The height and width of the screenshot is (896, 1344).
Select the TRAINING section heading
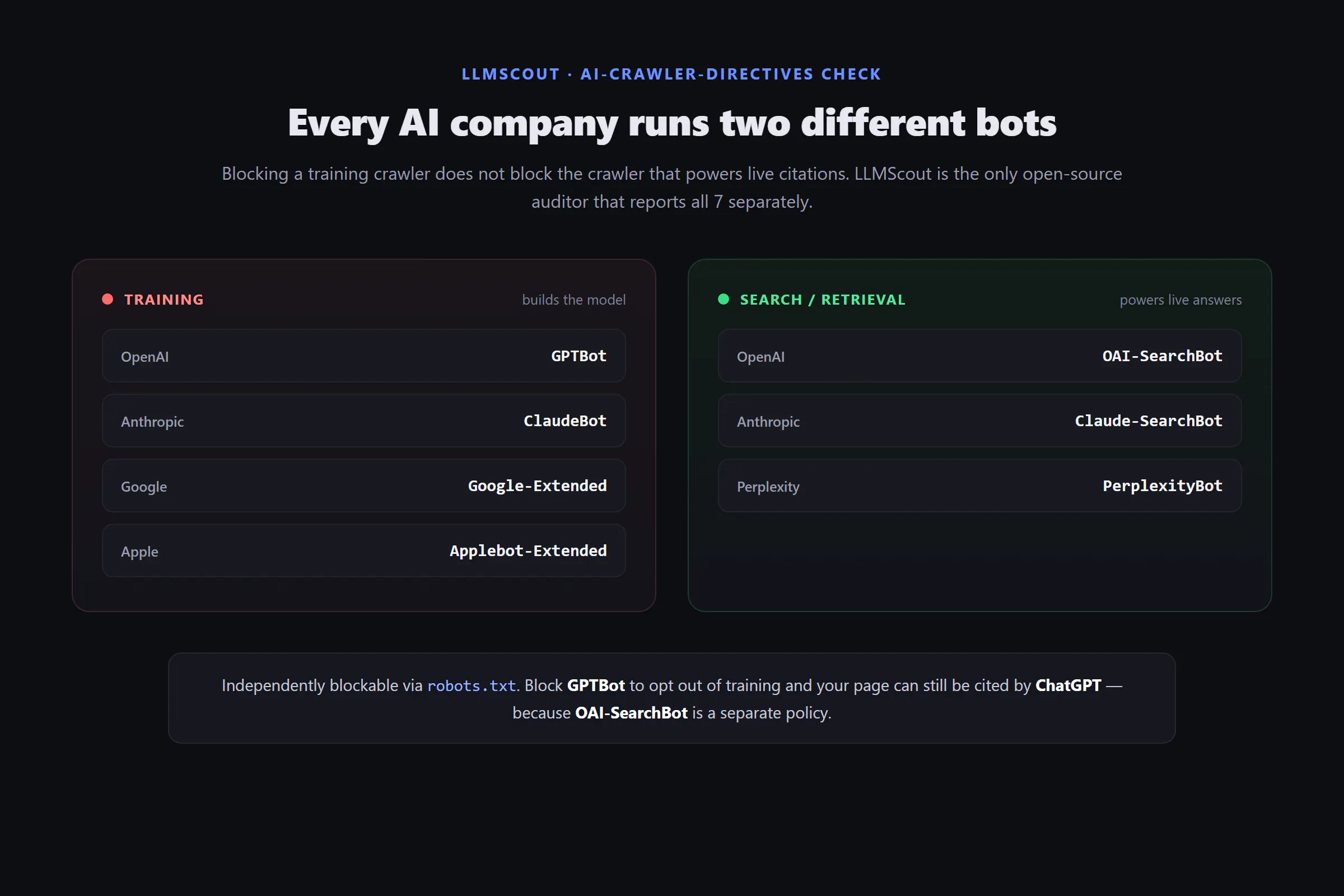(164, 300)
